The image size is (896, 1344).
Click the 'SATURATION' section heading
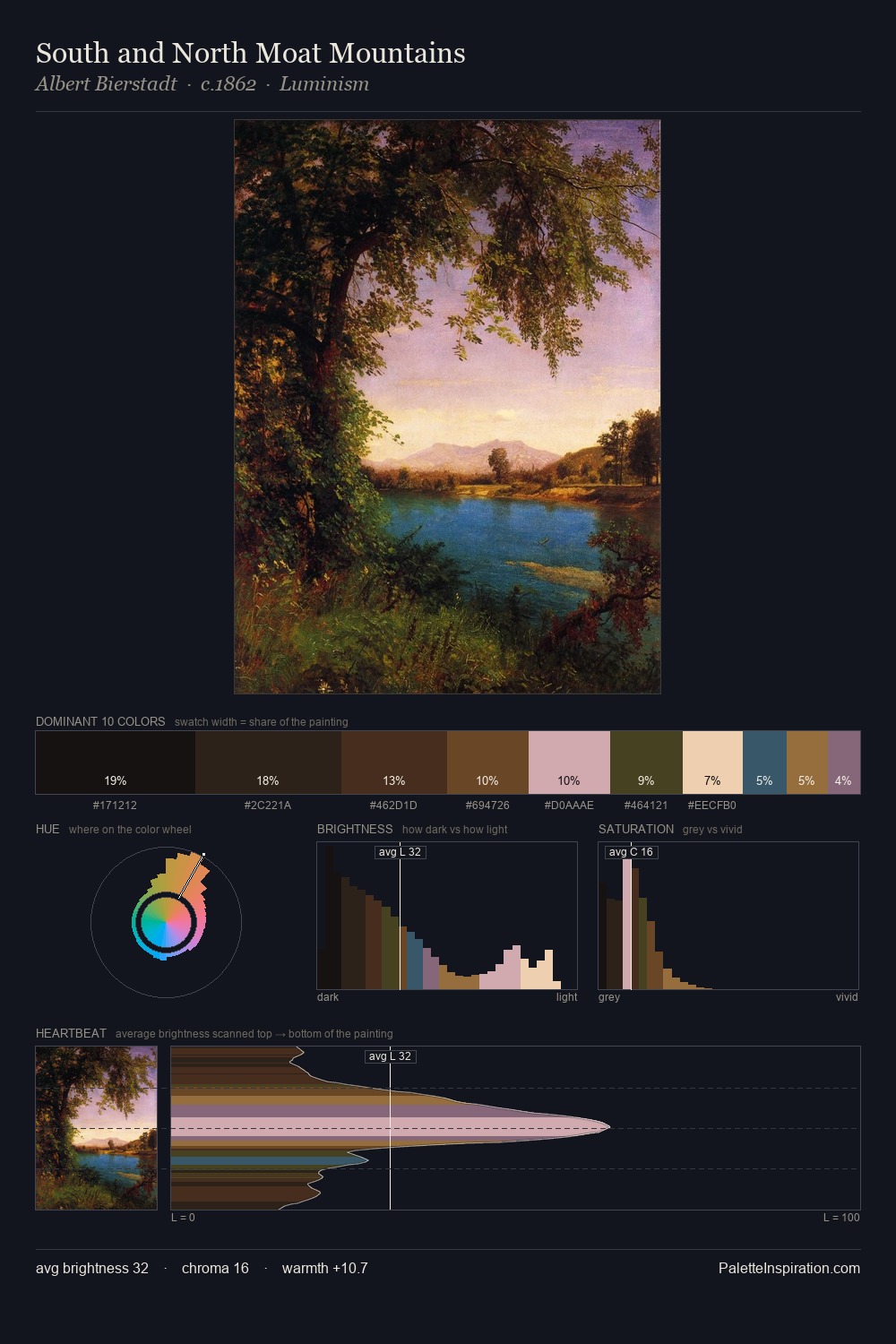(636, 829)
